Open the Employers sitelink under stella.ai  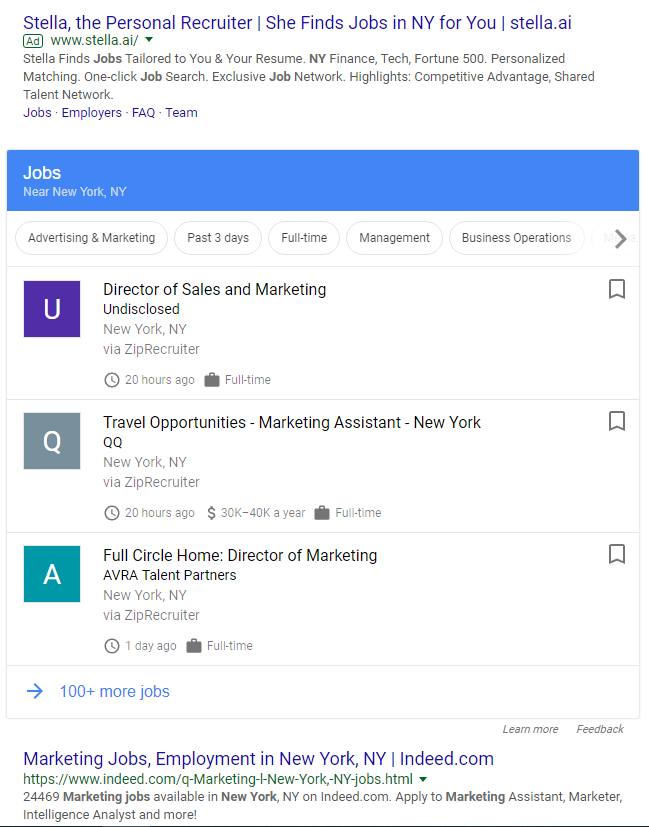[92, 113]
